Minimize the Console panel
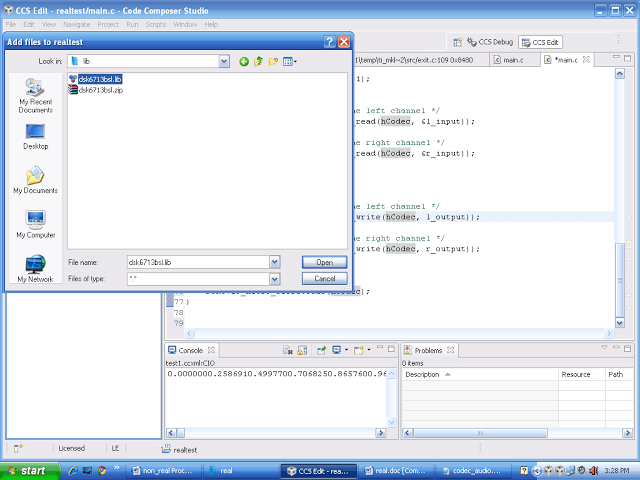This screenshot has height=480, width=640. 380,348
